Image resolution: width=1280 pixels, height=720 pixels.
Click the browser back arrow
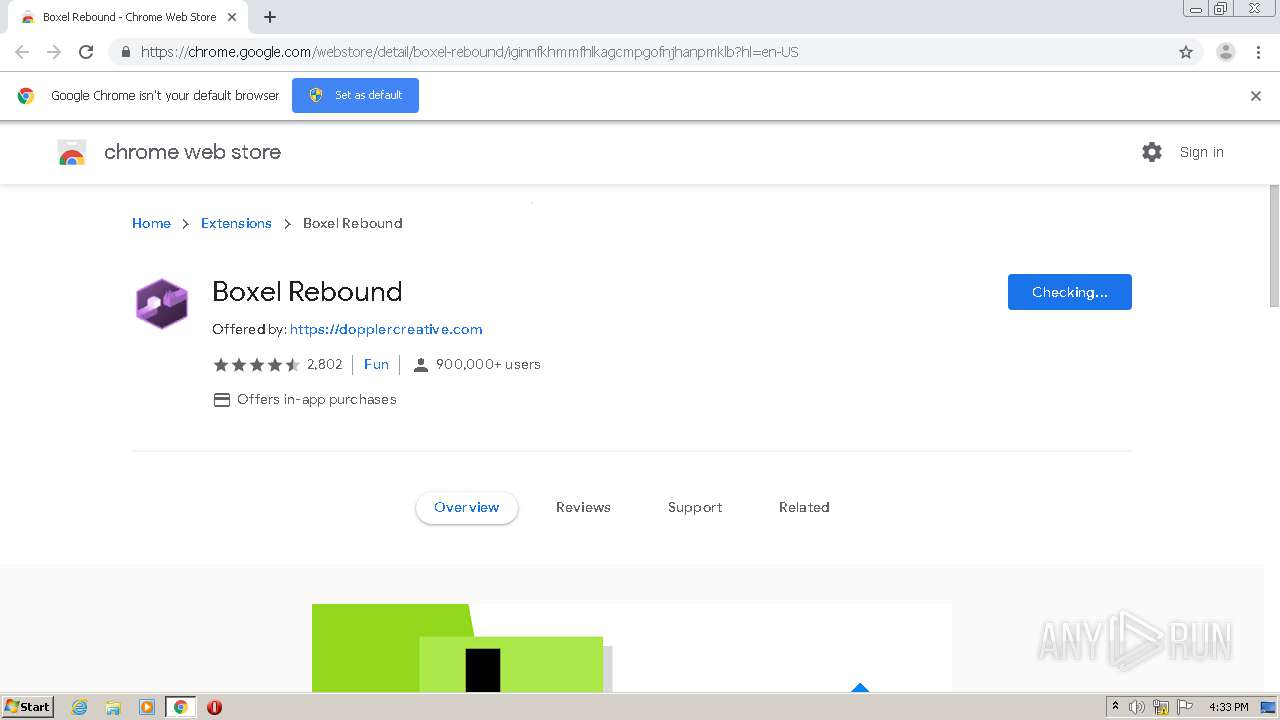22,52
